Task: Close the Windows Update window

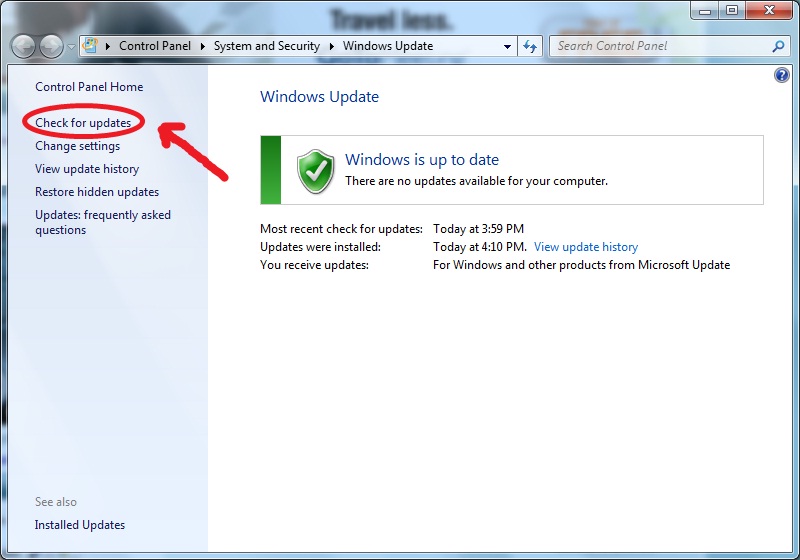Action: tap(769, 10)
